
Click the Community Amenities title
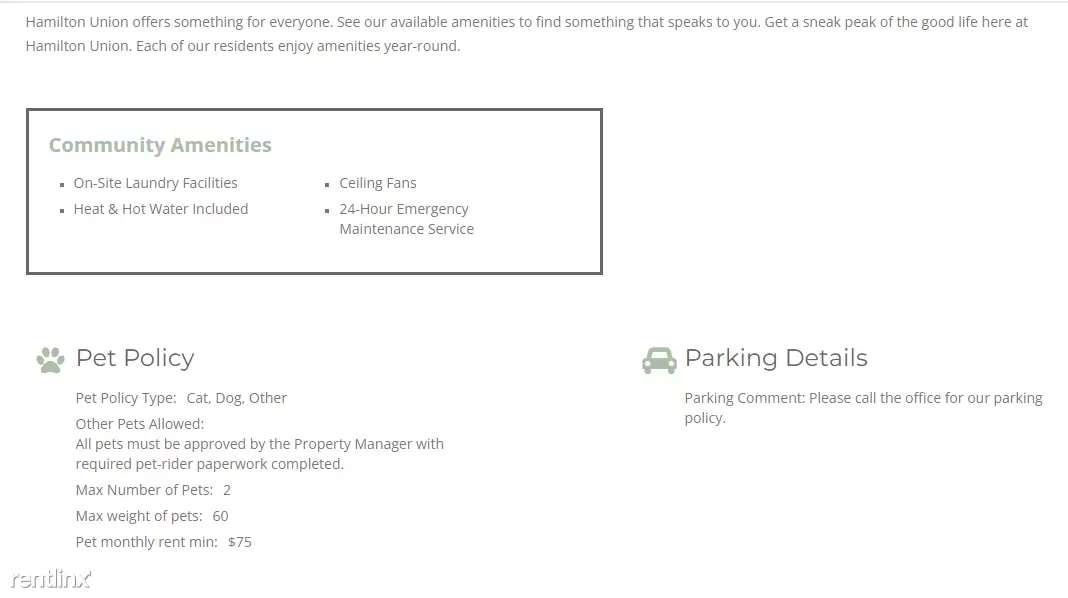(x=160, y=144)
